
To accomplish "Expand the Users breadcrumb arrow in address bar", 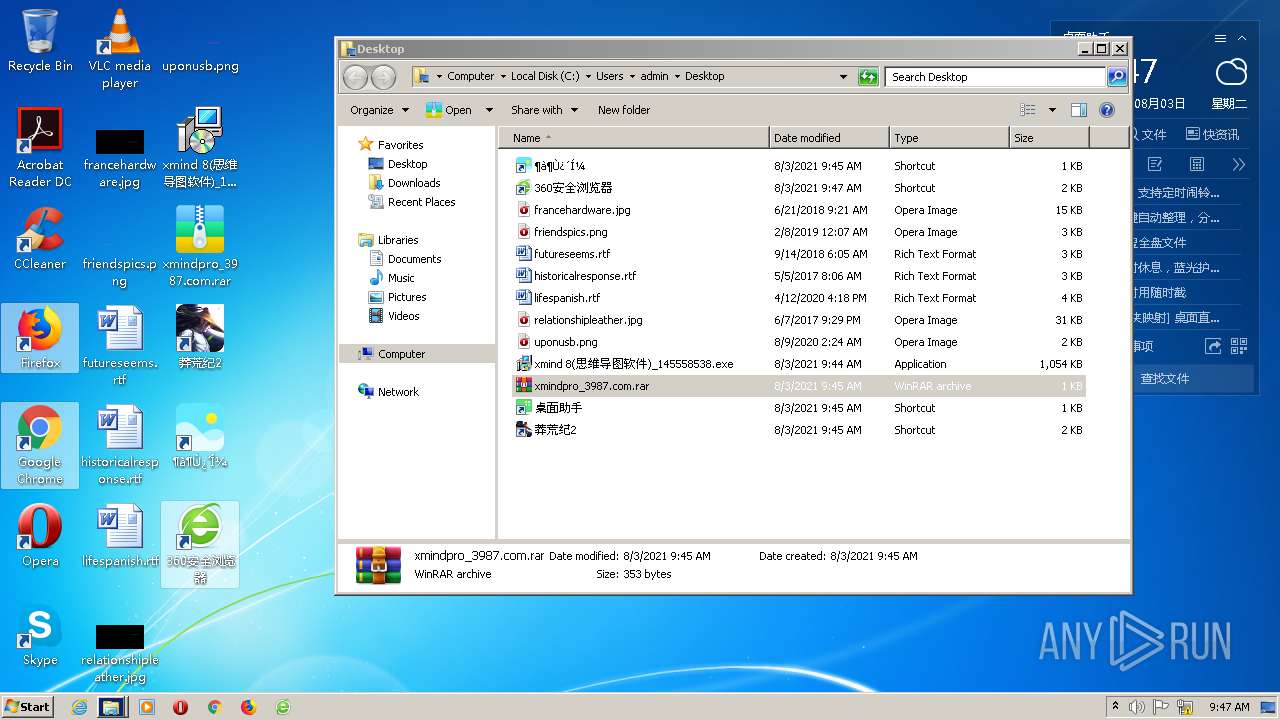I will (x=632, y=77).
